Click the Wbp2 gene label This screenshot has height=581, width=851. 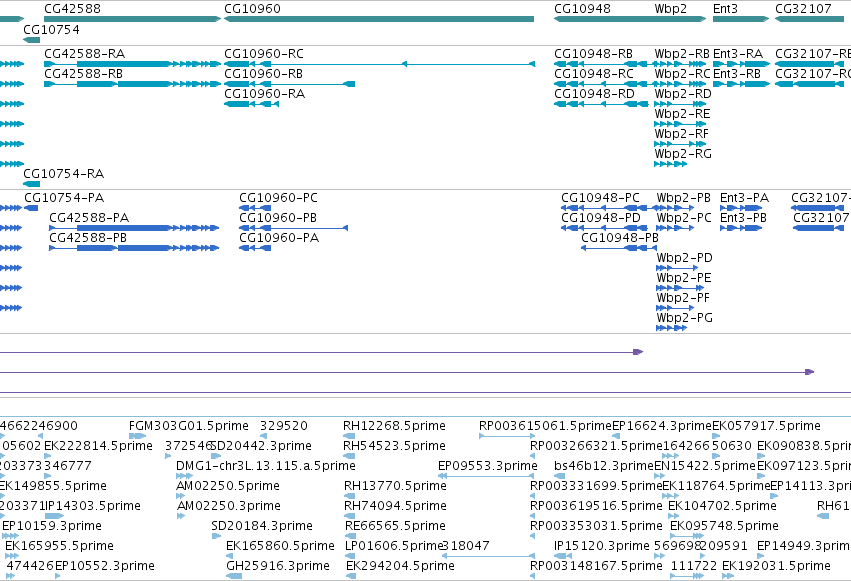[x=670, y=9]
